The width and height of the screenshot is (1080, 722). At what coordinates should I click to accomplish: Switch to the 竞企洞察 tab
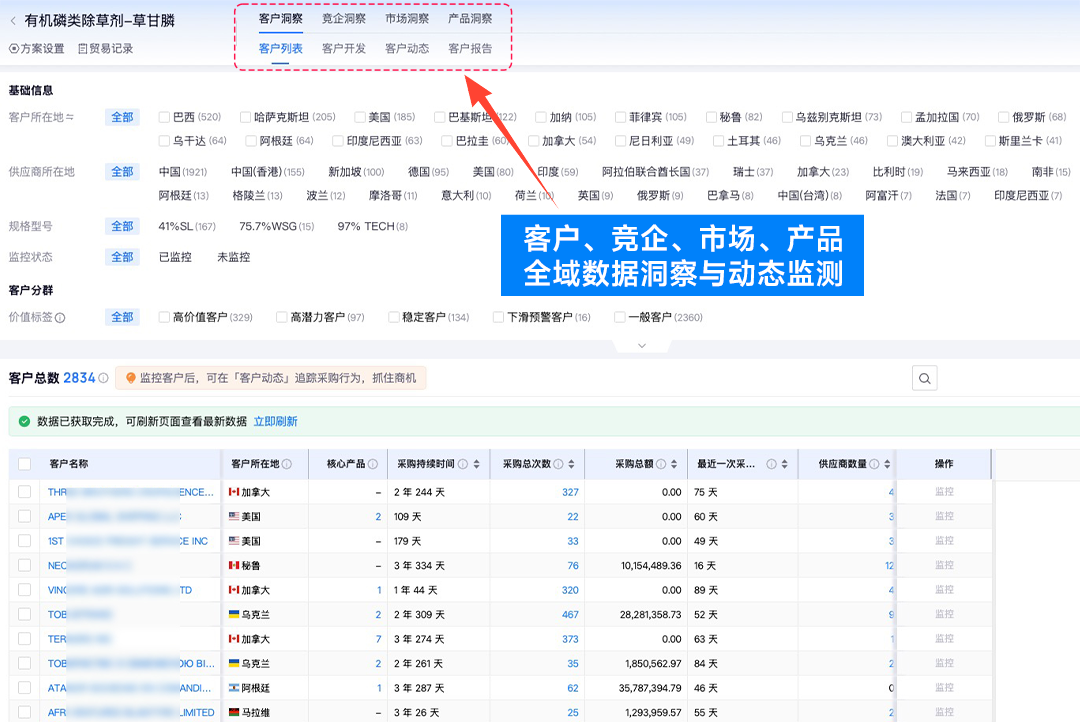click(x=343, y=18)
